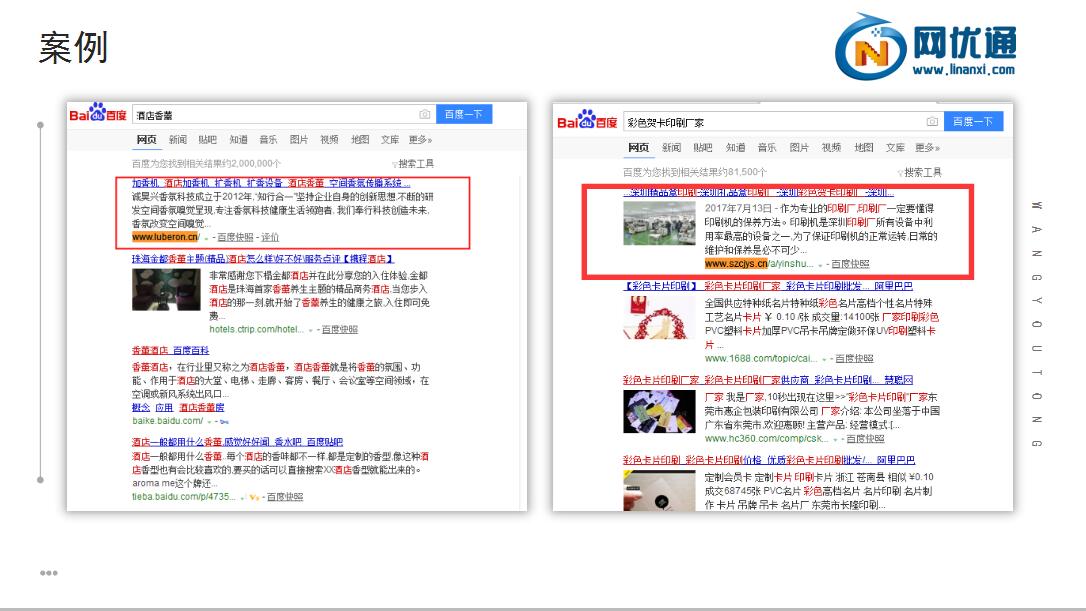Open dropdown arrow after baike.baidu.com URL
The image size is (1086, 611).
click(210, 422)
